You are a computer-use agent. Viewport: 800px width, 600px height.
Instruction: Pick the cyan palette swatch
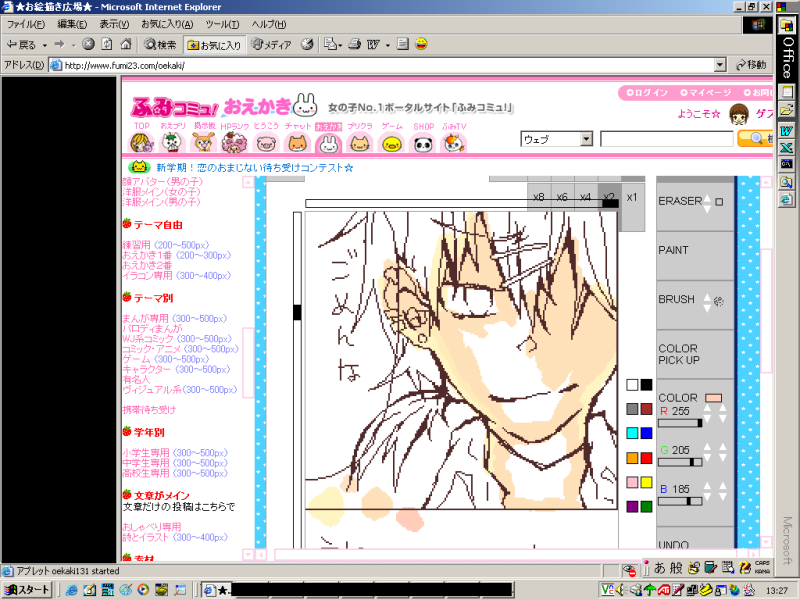[x=632, y=433]
